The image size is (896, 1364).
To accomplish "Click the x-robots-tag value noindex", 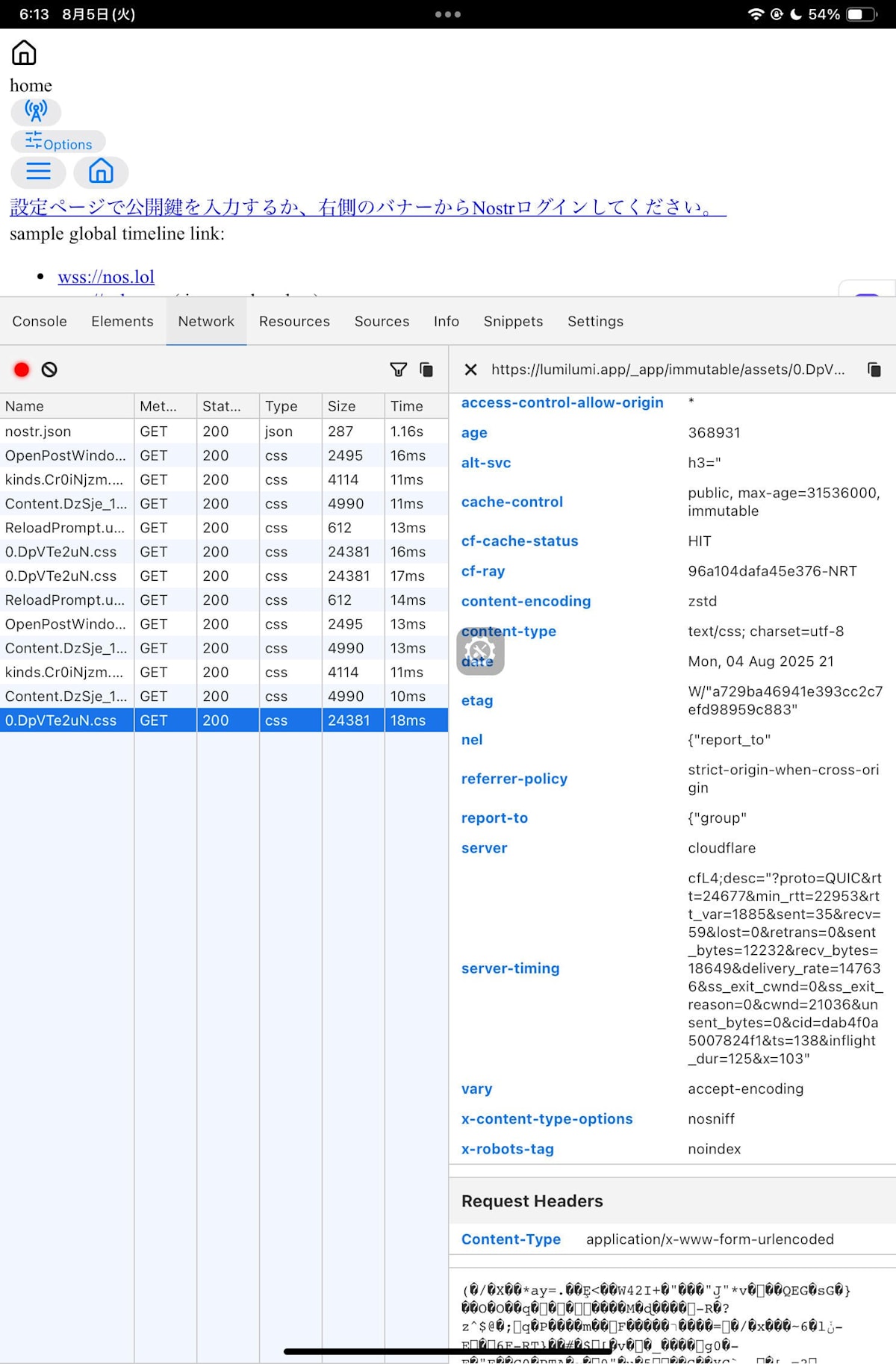I will click(x=715, y=1149).
